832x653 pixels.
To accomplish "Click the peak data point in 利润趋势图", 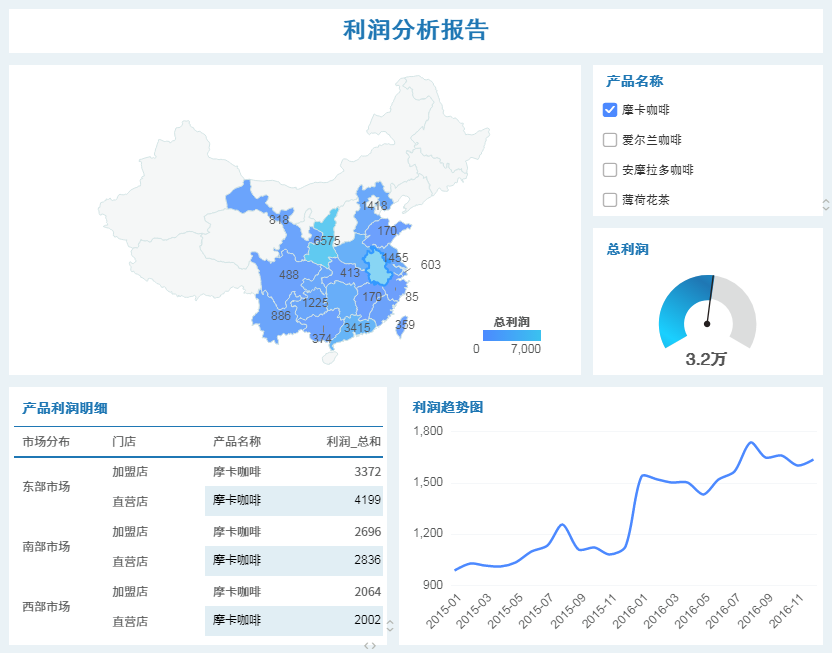I will tap(749, 440).
